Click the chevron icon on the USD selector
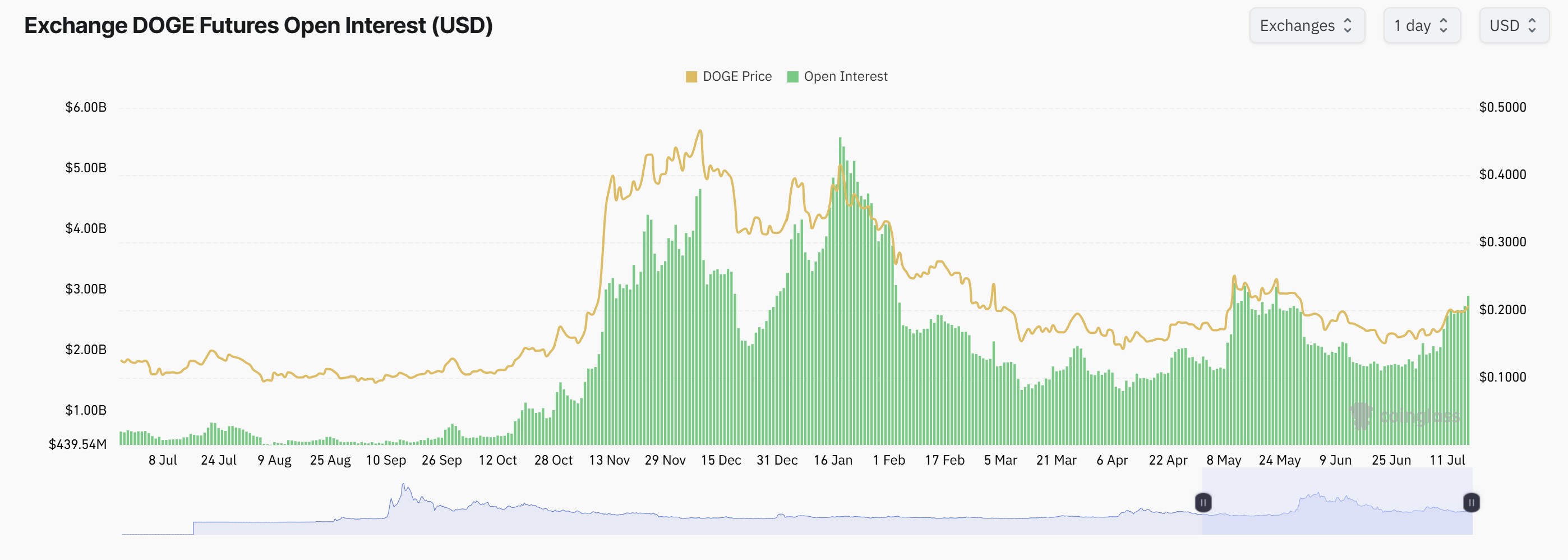The width and height of the screenshot is (1568, 560). pyautogui.click(x=1532, y=26)
